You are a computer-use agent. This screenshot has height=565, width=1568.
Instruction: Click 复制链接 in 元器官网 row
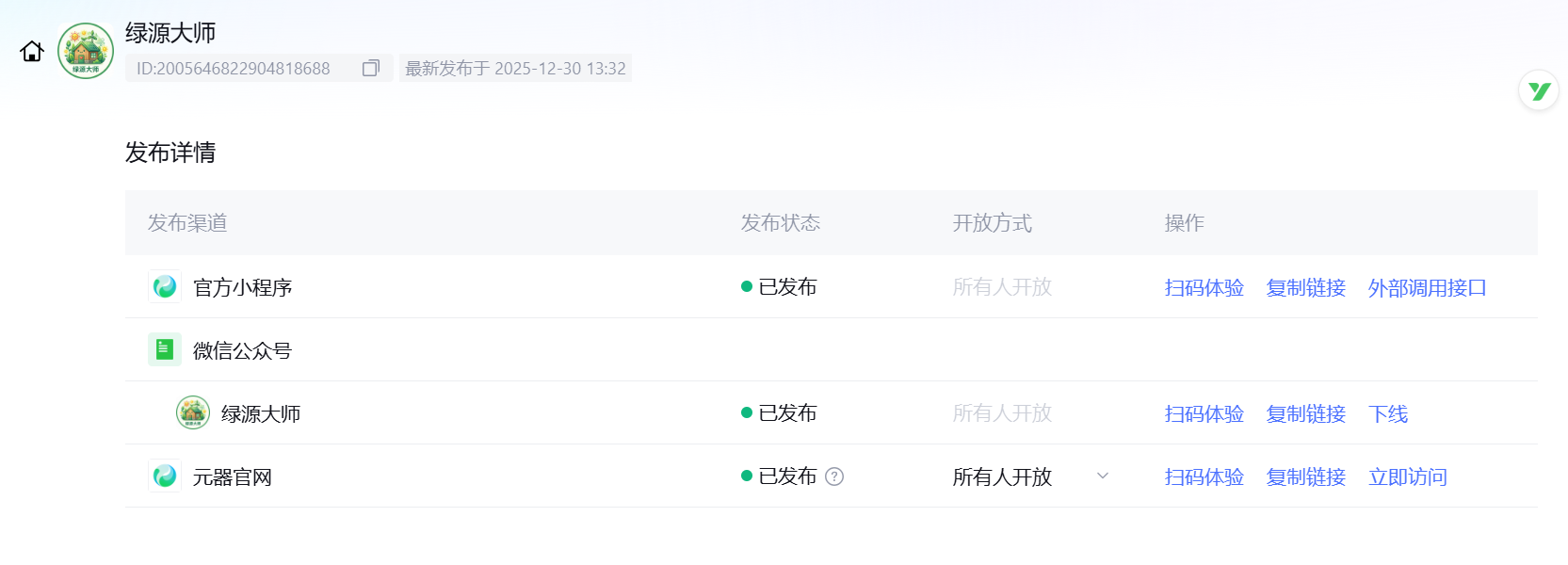(1305, 476)
